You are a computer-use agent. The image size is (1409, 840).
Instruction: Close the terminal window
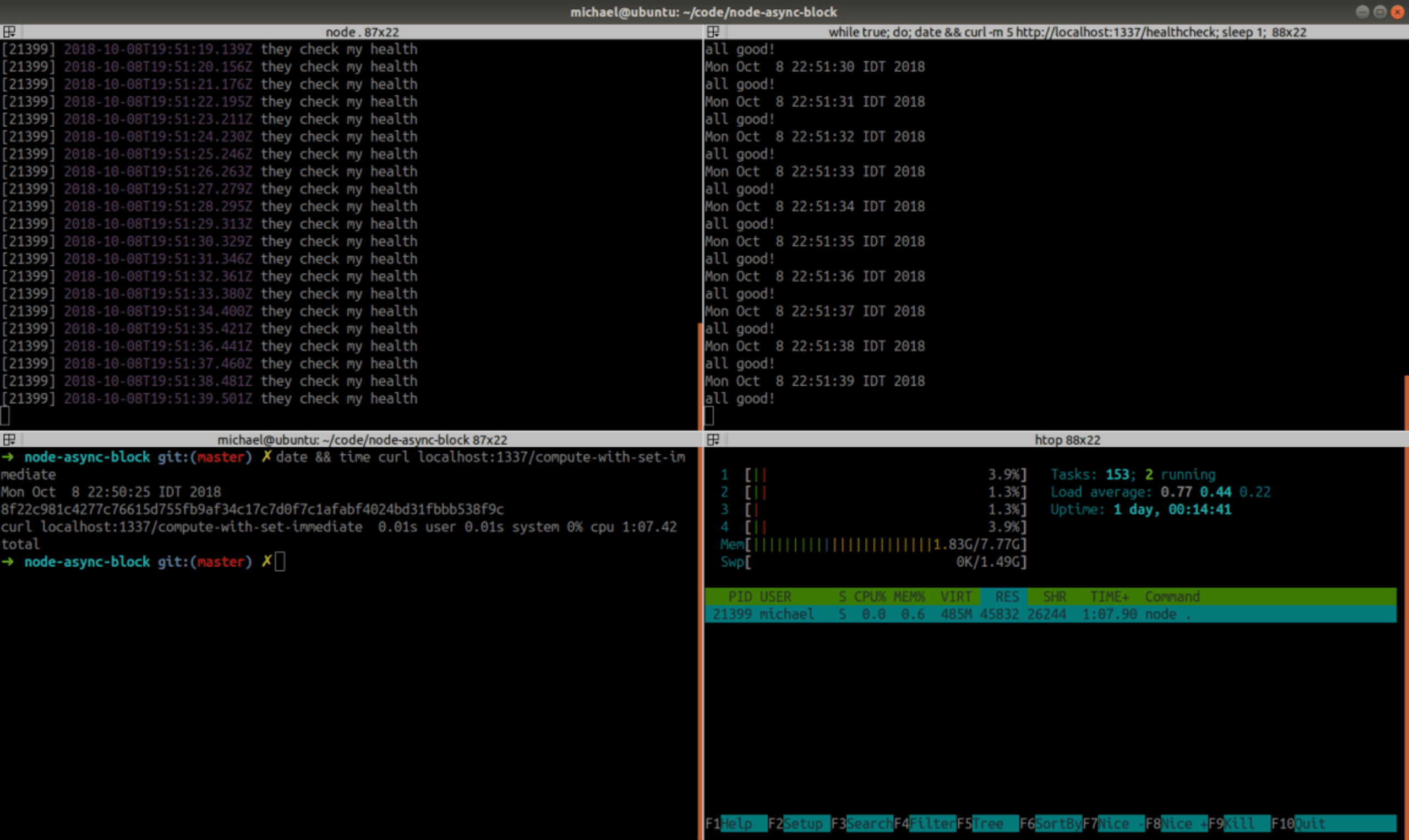1397,12
